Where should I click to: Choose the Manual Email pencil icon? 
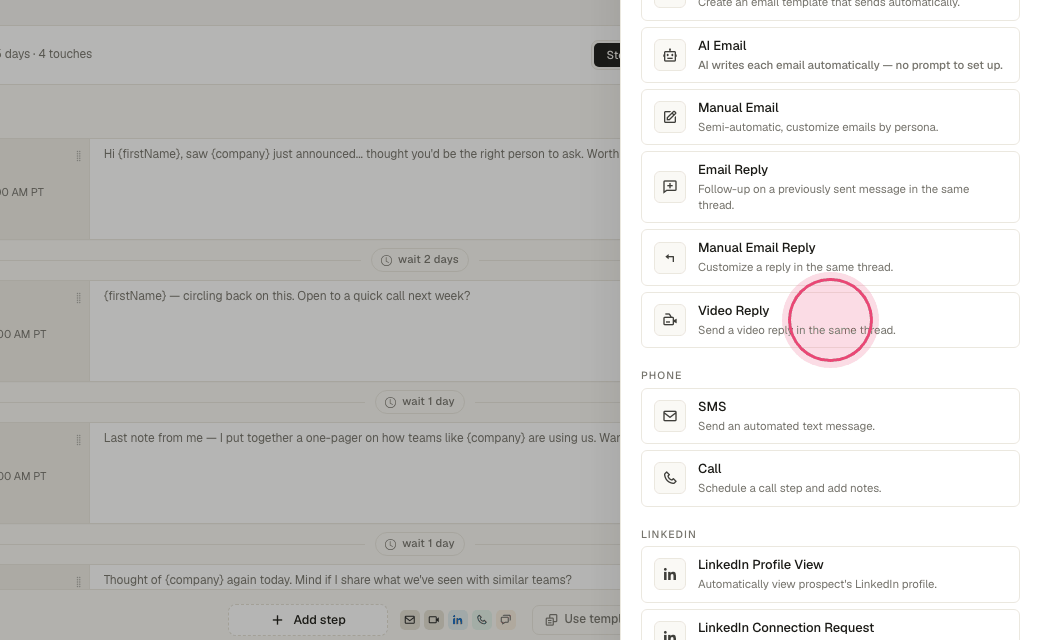coord(670,117)
